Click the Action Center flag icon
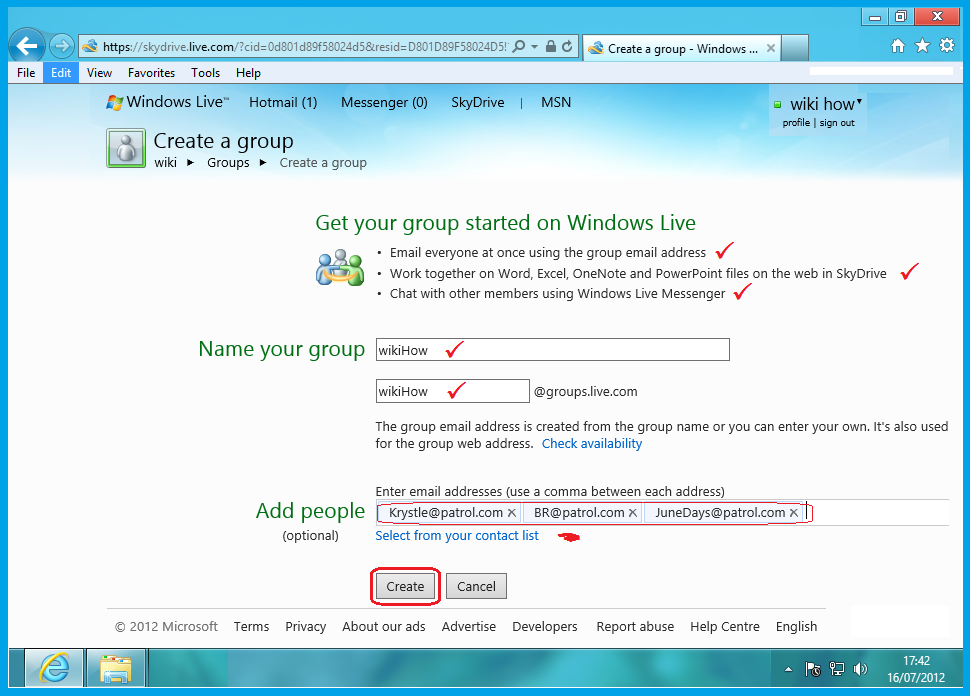The height and width of the screenshot is (696, 970). click(x=813, y=669)
